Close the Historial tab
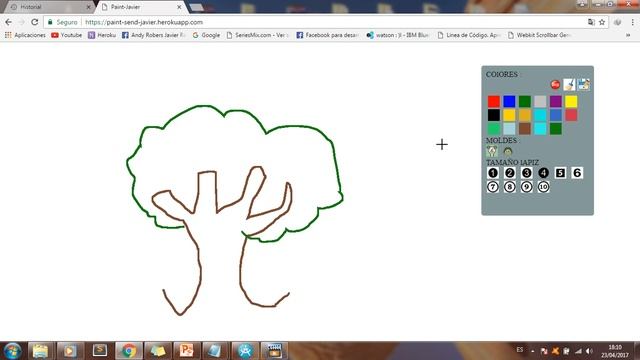This screenshot has height=360, width=640. (x=89, y=7)
